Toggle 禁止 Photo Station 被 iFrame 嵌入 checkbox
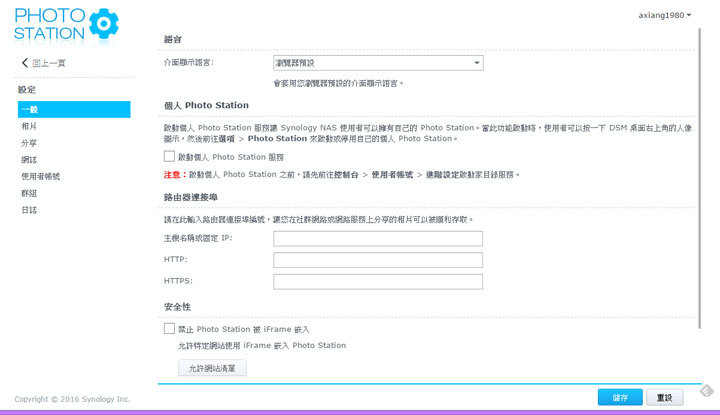720x415 pixels. (169, 329)
